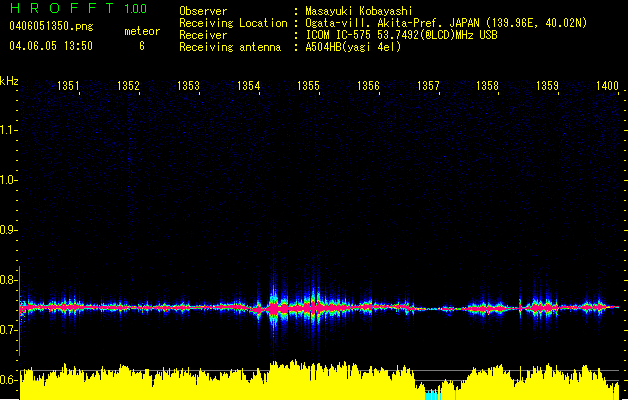
Task: Click the 1353 time axis marker
Action: coord(188,86)
